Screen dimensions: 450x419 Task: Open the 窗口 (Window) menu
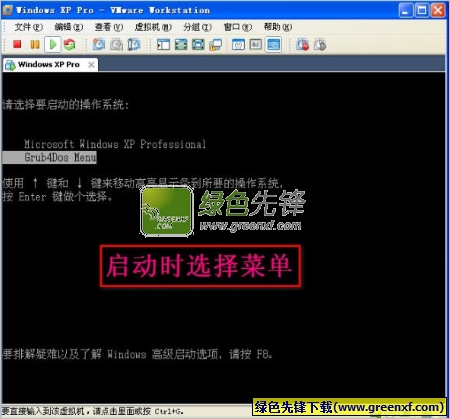tap(238, 27)
